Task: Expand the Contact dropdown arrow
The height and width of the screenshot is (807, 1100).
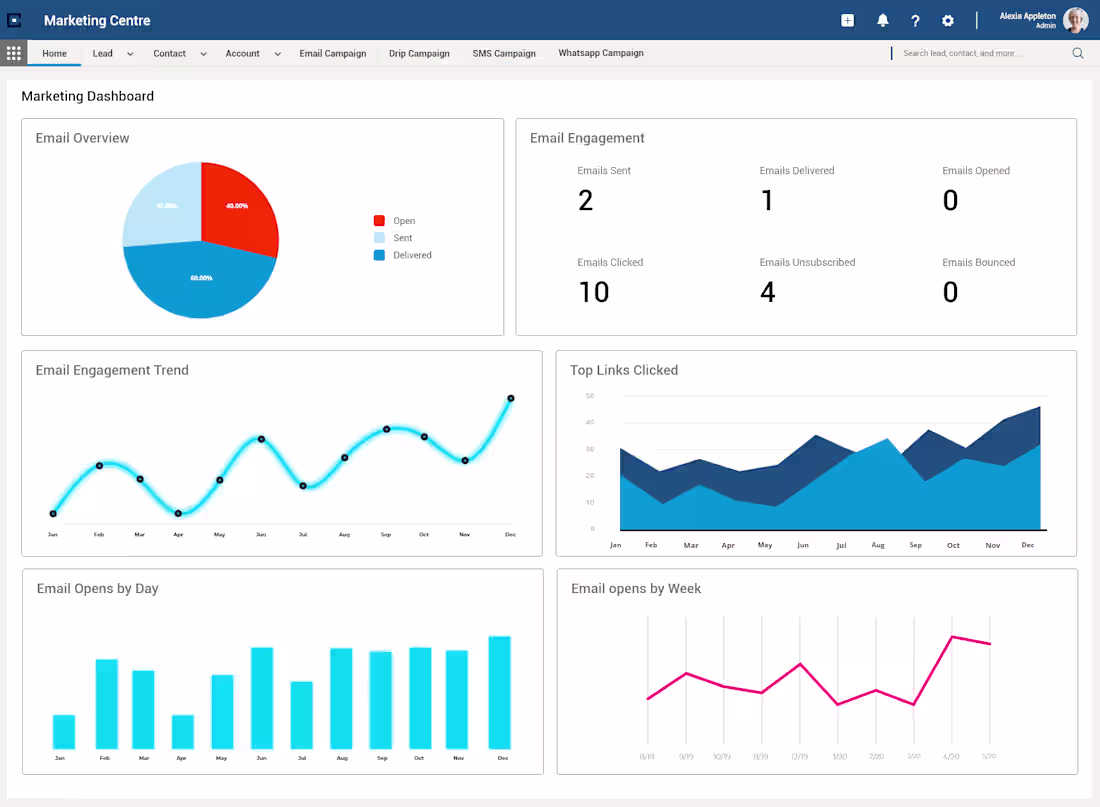Action: 202,53
